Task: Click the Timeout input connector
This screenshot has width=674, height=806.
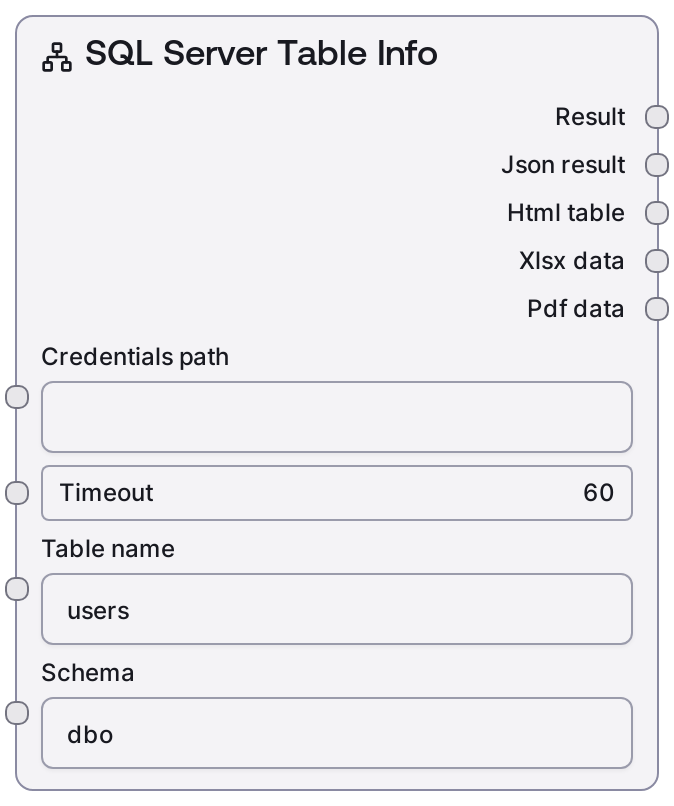Action: tap(17, 493)
